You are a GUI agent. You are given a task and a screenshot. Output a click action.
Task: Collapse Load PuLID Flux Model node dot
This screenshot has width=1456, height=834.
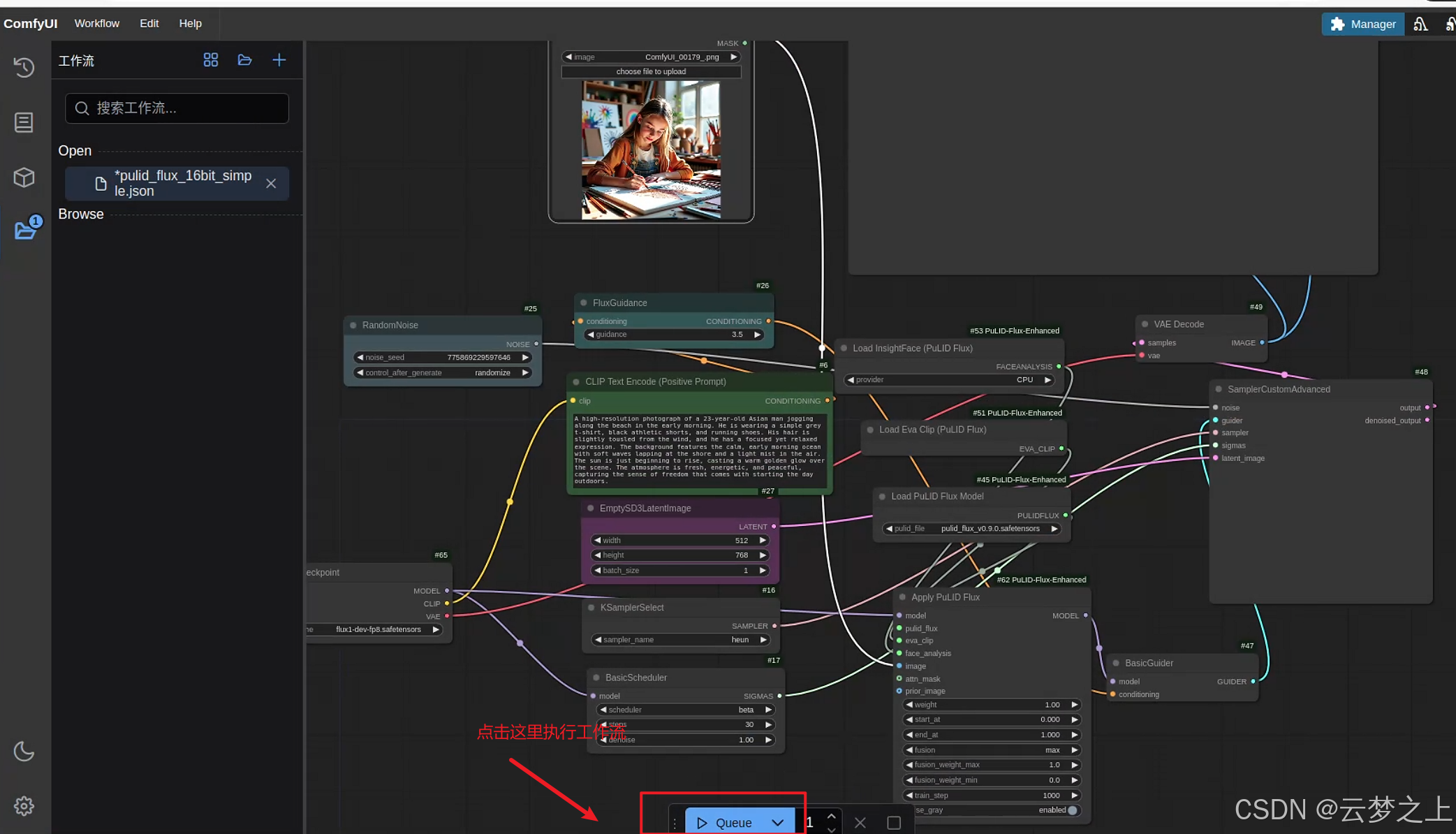(x=882, y=497)
